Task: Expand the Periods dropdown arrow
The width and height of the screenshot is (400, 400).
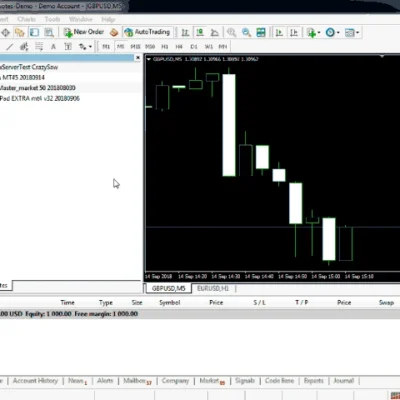Action: 338,33
